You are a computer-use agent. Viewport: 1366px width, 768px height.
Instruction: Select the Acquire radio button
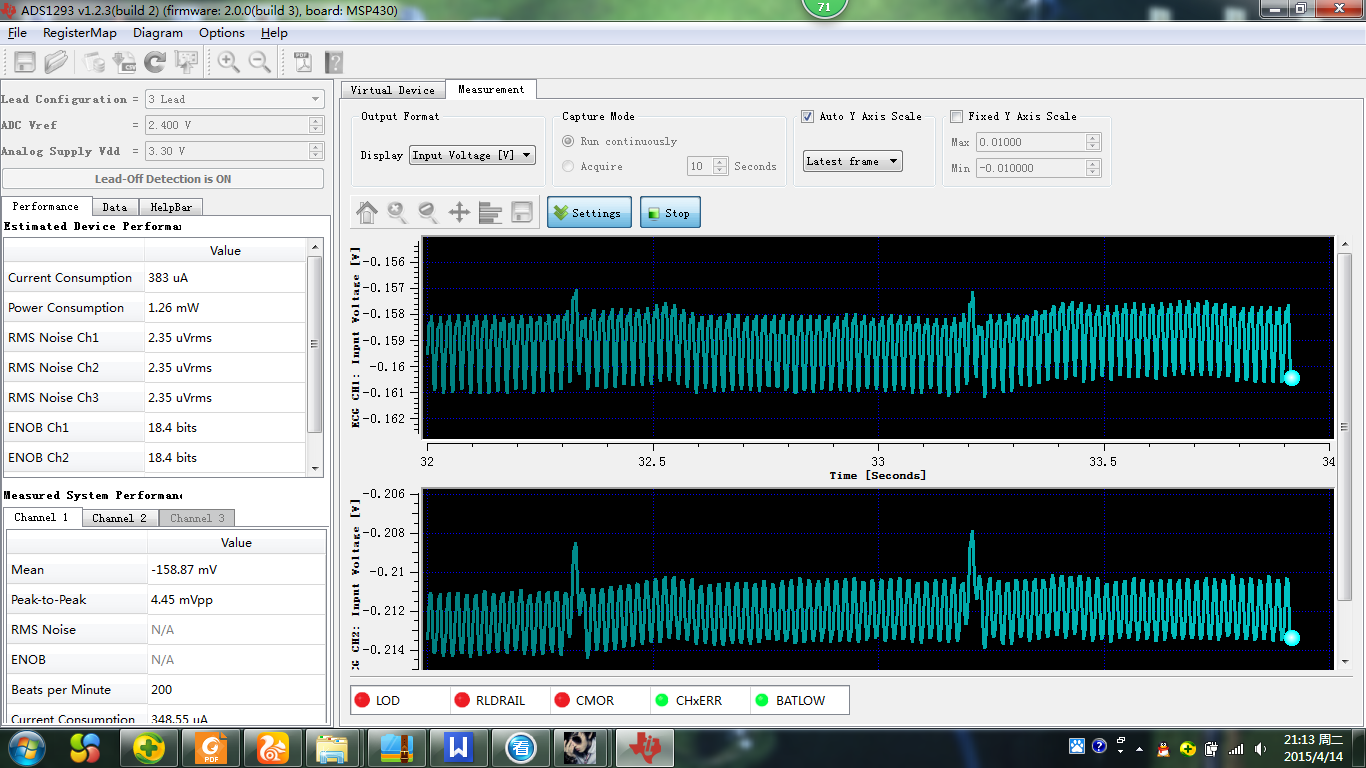tap(568, 167)
